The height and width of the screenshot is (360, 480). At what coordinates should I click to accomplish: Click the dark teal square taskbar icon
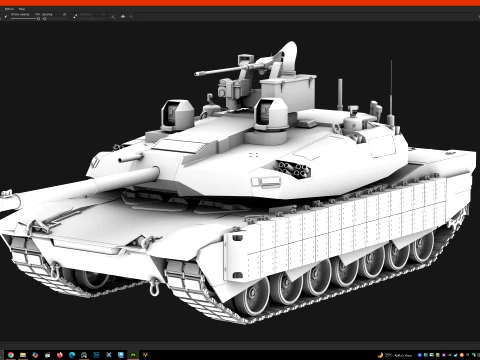coord(97,355)
